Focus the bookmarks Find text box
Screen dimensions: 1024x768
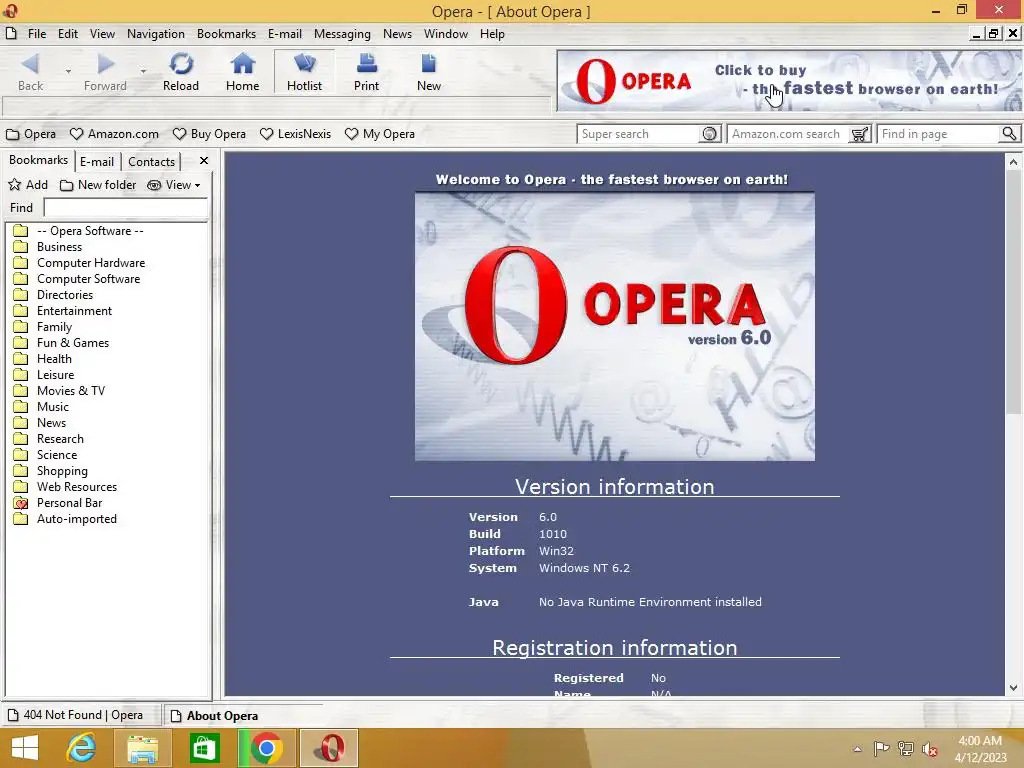point(125,208)
